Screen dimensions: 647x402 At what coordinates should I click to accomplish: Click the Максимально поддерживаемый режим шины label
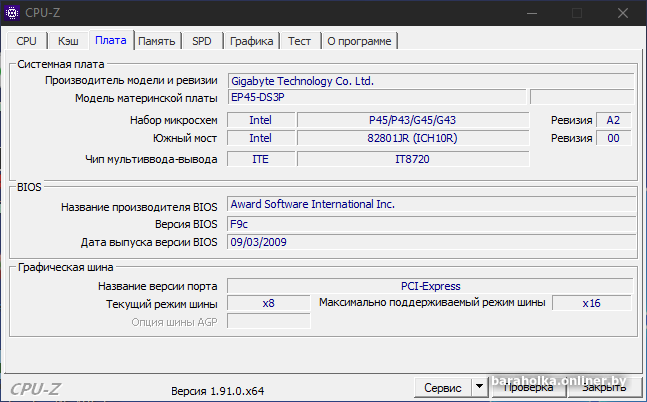[x=432, y=303]
